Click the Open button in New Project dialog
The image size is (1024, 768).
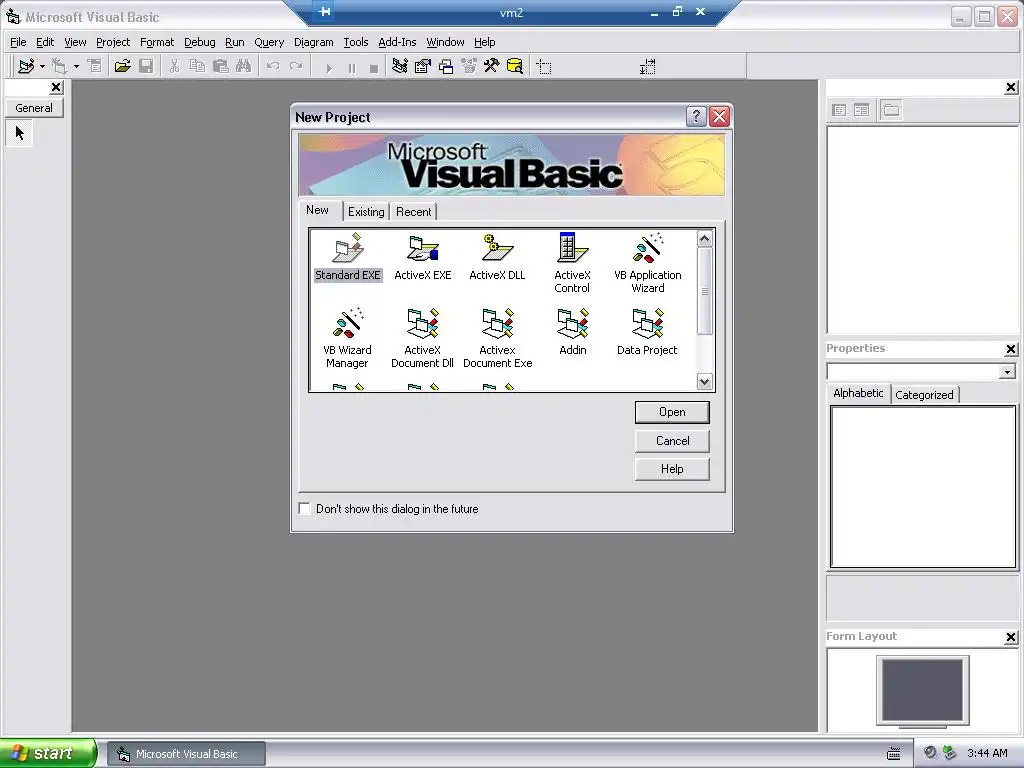click(672, 412)
